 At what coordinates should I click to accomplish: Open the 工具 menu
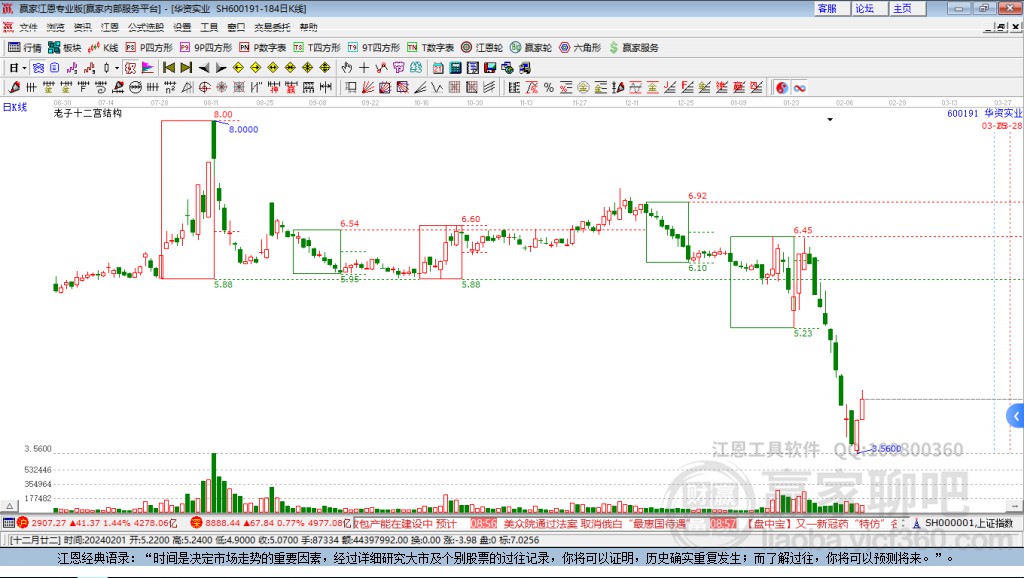[209, 27]
